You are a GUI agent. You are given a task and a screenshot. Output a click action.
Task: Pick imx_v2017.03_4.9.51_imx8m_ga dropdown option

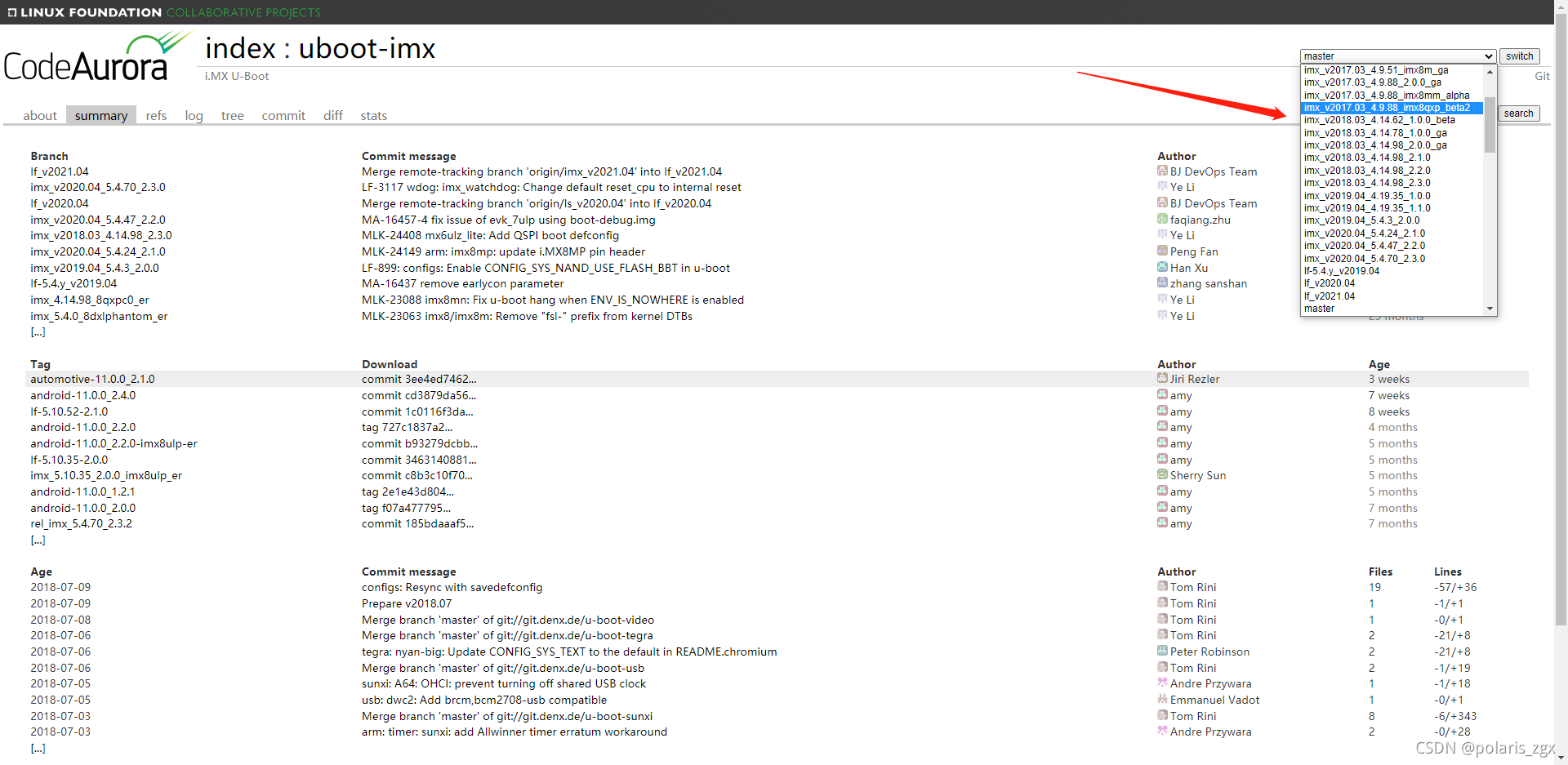click(x=1392, y=70)
